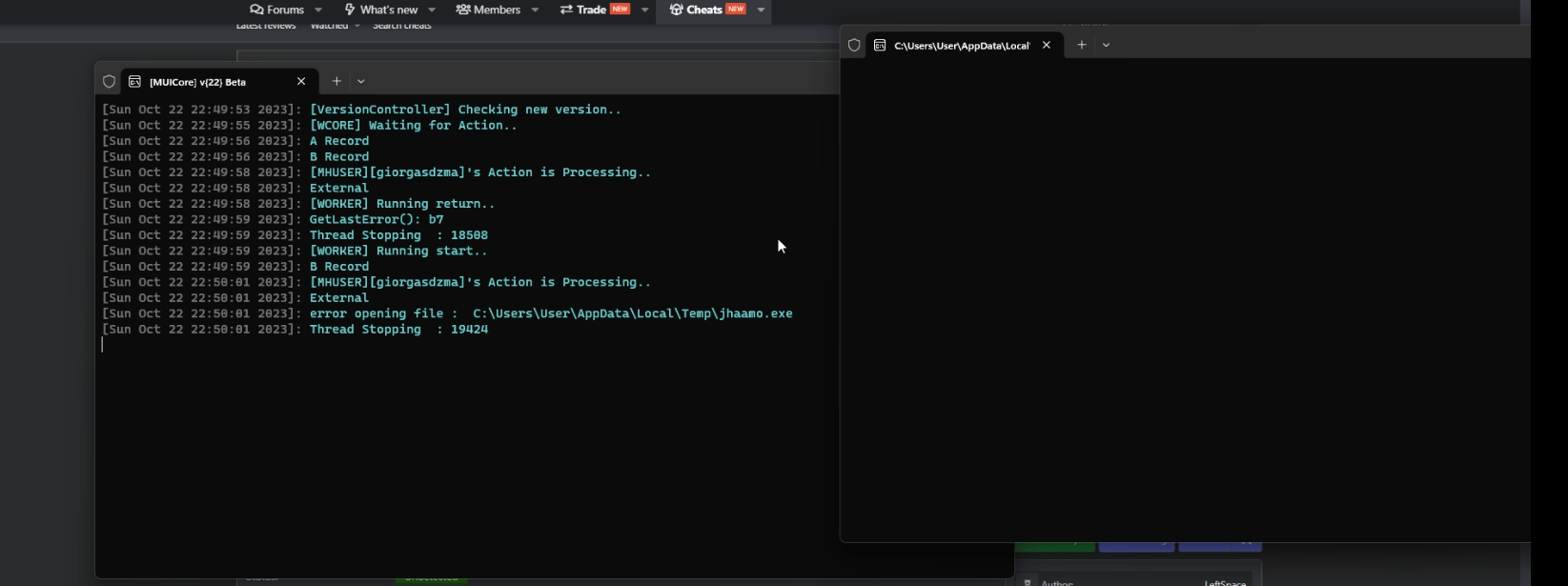Click the terminal icon on AppData tab

pyautogui.click(x=880, y=45)
